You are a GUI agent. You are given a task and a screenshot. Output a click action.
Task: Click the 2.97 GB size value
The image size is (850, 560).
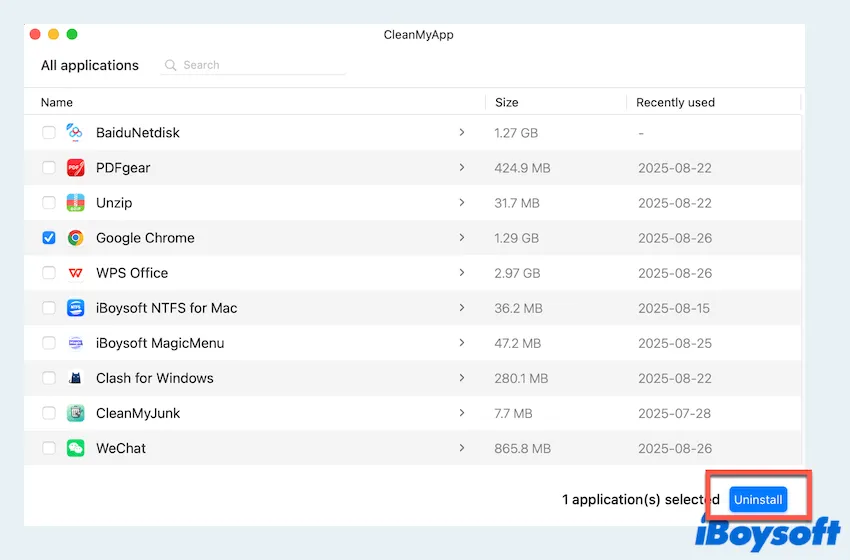[517, 273]
